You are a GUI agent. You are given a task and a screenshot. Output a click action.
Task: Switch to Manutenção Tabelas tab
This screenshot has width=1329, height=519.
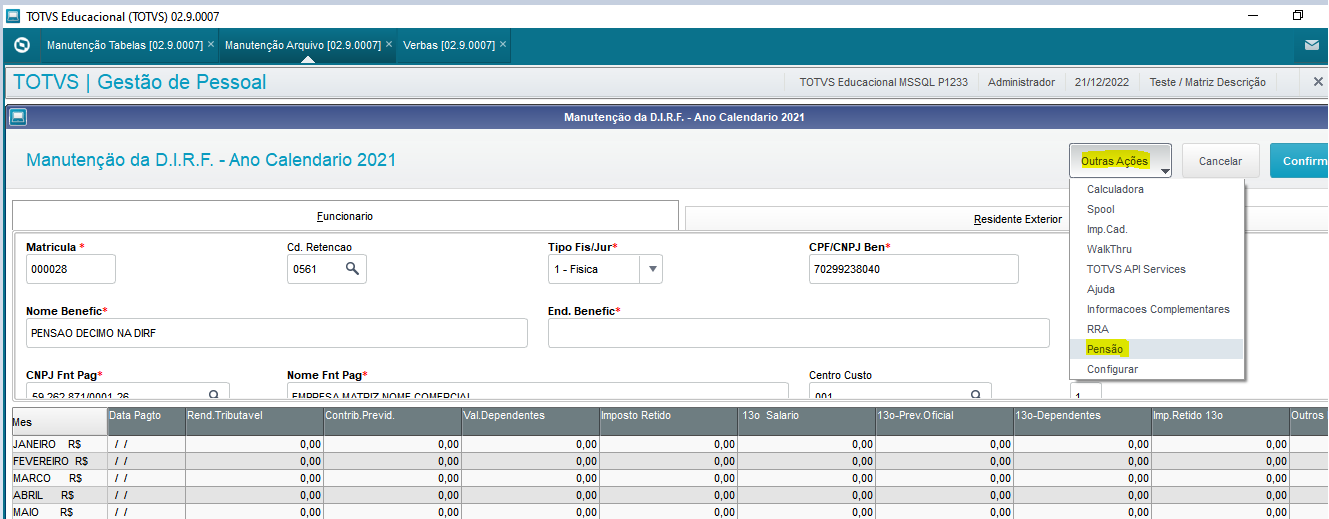pyautogui.click(x=125, y=45)
